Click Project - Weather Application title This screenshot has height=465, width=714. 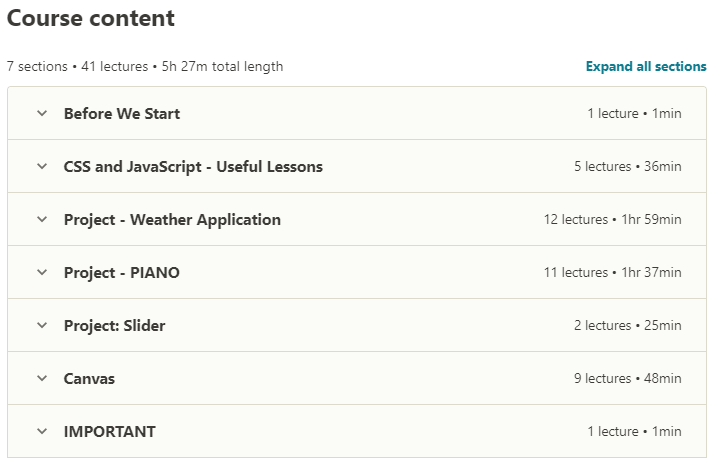coord(172,220)
